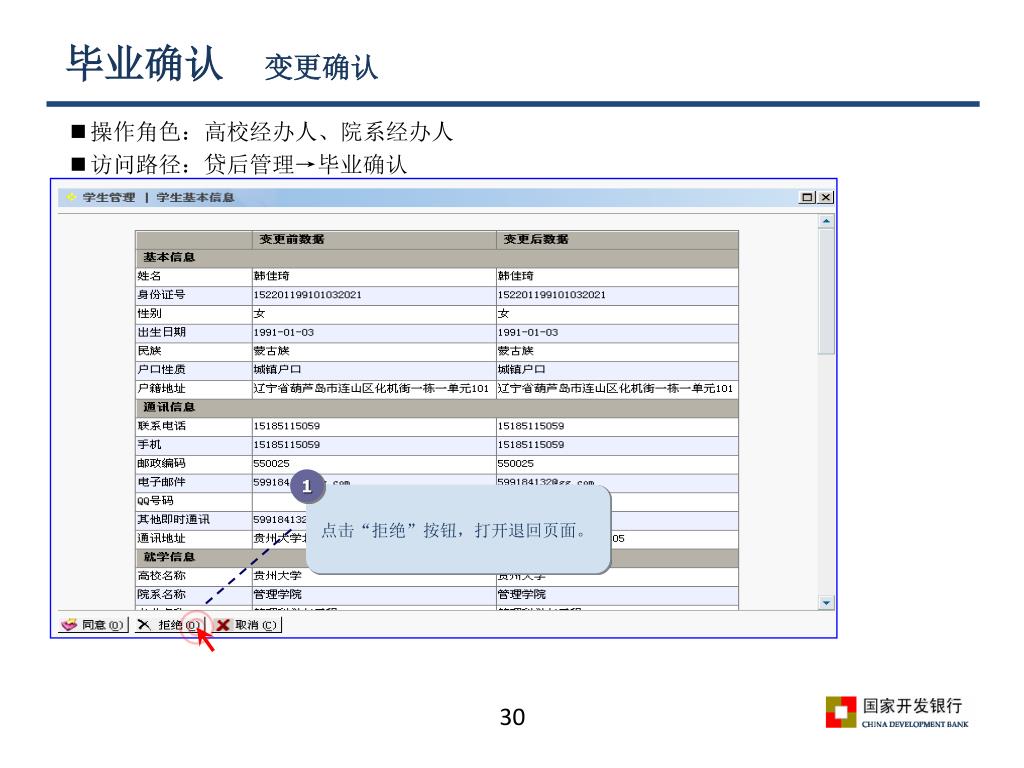Click the 电子邮件 row label

tap(161, 482)
